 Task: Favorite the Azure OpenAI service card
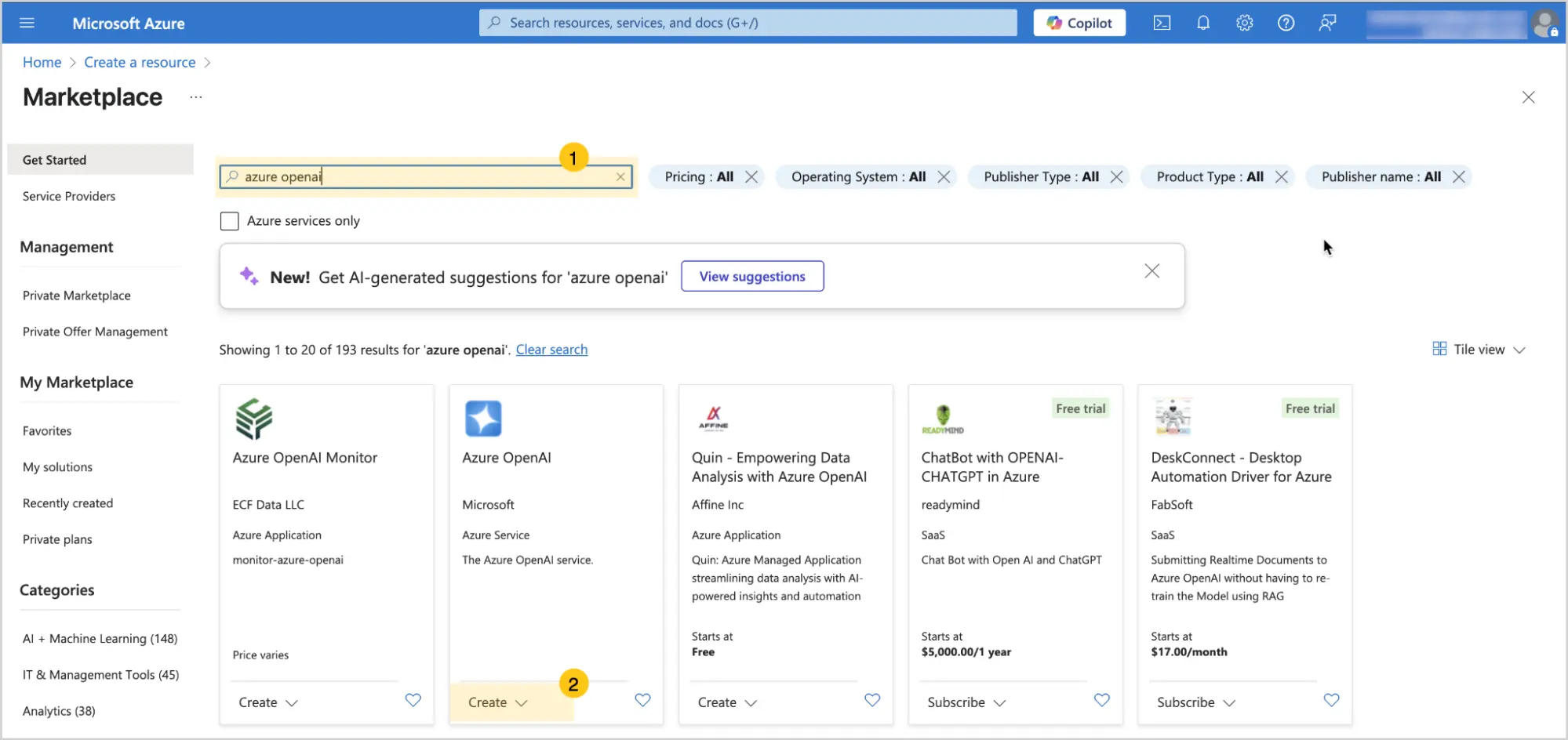[x=642, y=700]
